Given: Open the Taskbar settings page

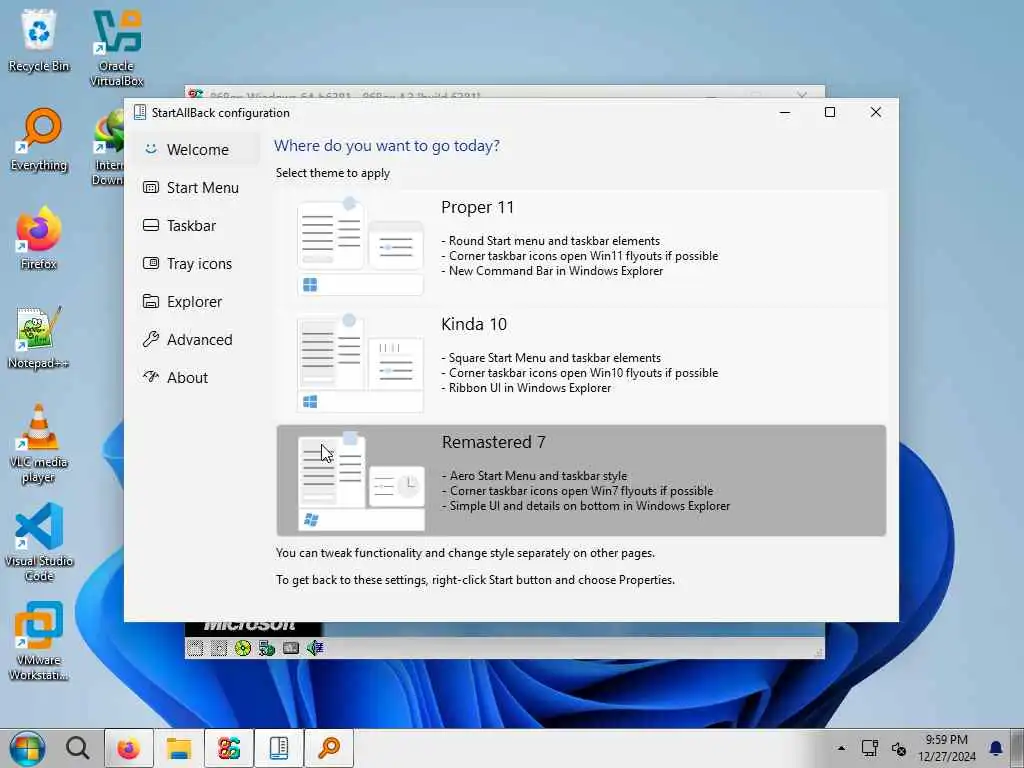Looking at the screenshot, I should coord(198,225).
